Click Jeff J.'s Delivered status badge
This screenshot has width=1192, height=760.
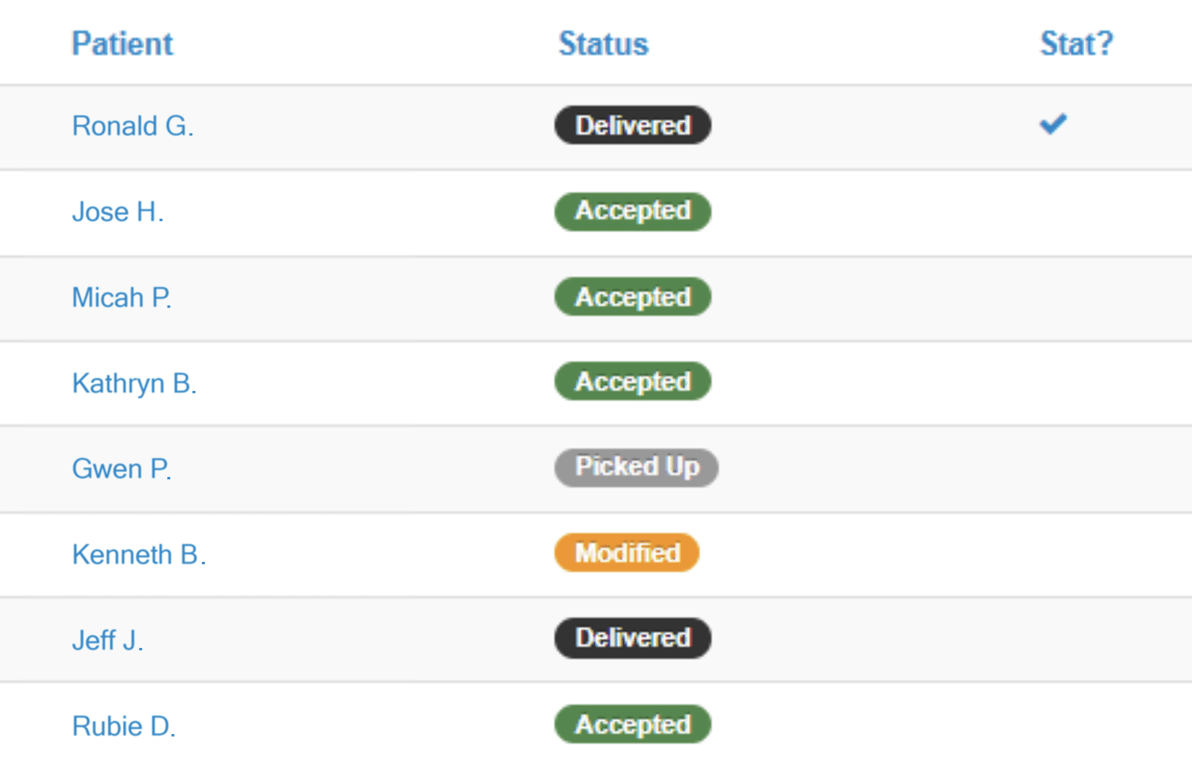tap(632, 638)
